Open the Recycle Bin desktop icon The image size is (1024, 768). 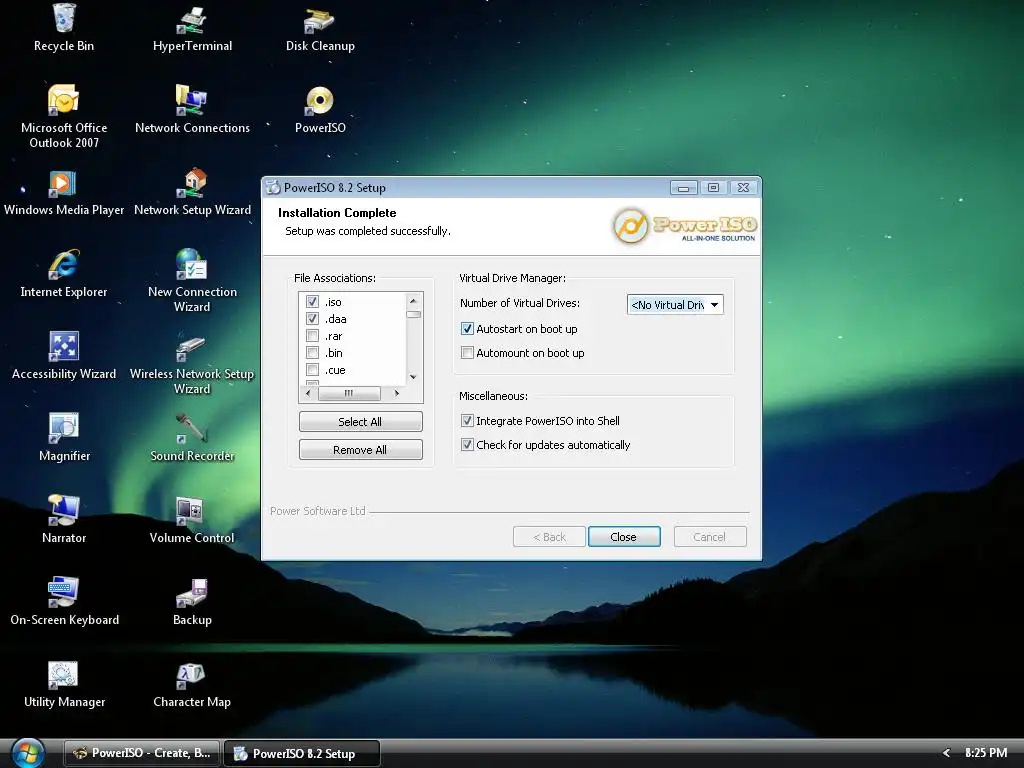pyautogui.click(x=64, y=27)
